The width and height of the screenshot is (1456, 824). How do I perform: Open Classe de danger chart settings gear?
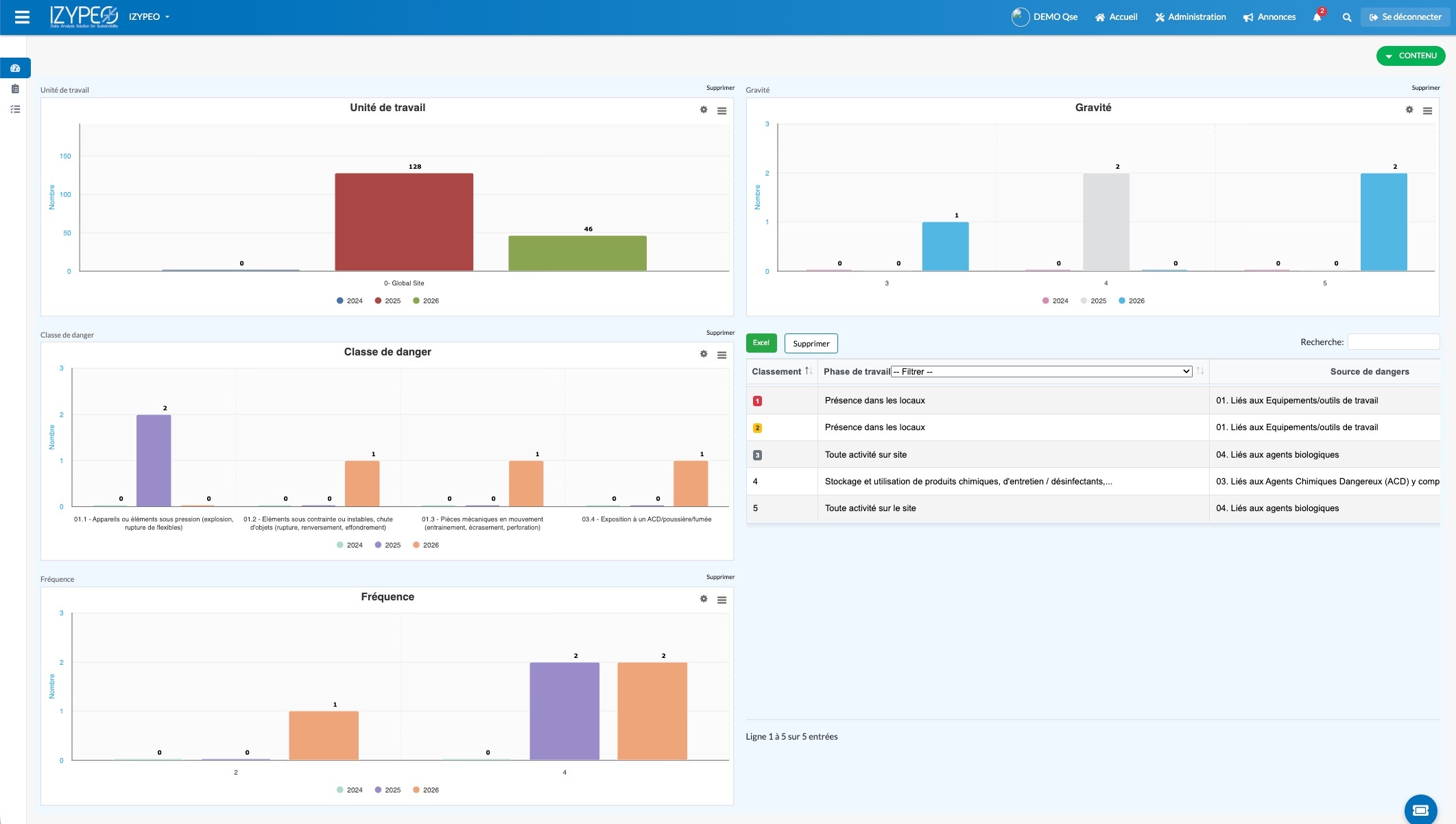pyautogui.click(x=704, y=354)
